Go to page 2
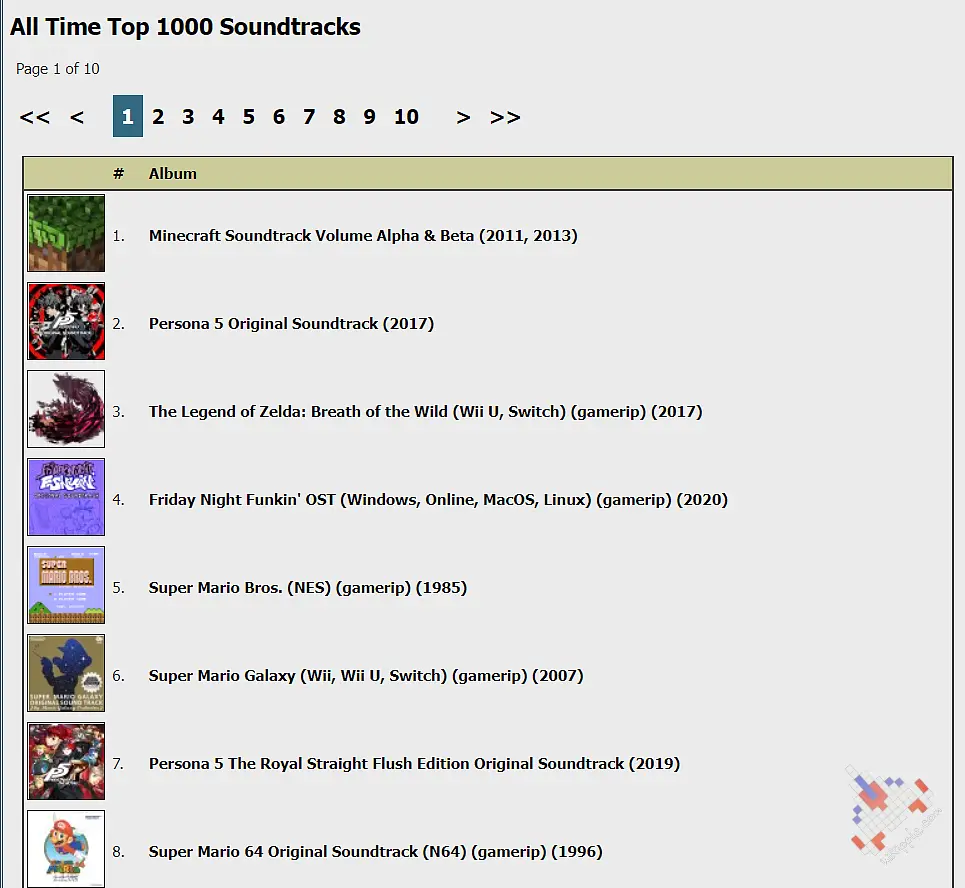The height and width of the screenshot is (888, 965). [x=158, y=116]
